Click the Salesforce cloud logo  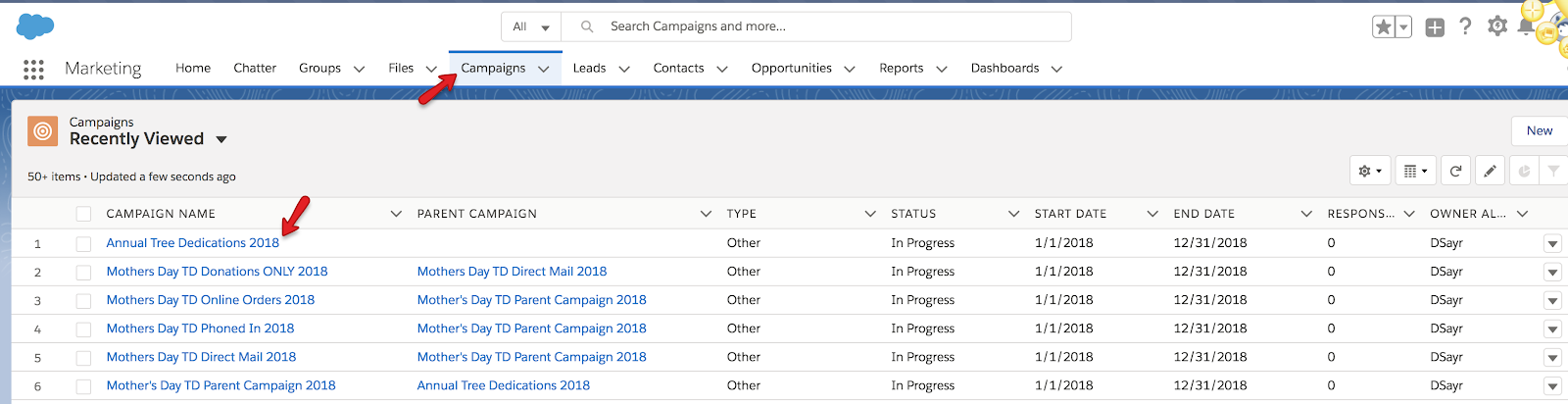tap(35, 26)
